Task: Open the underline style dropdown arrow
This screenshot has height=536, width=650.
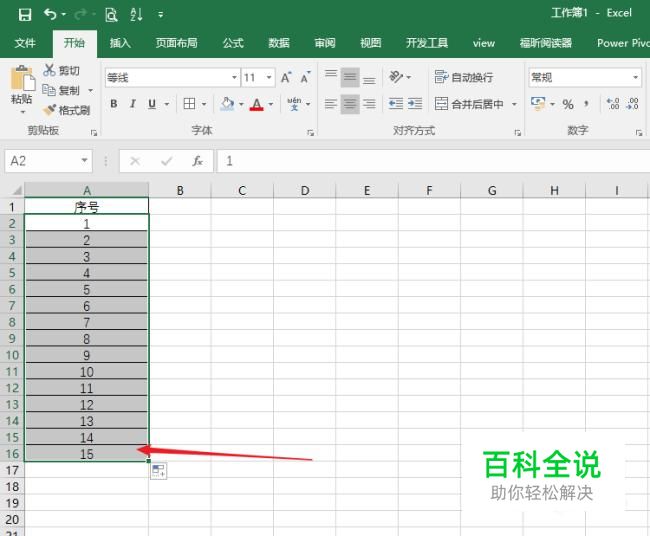Action: pos(167,104)
